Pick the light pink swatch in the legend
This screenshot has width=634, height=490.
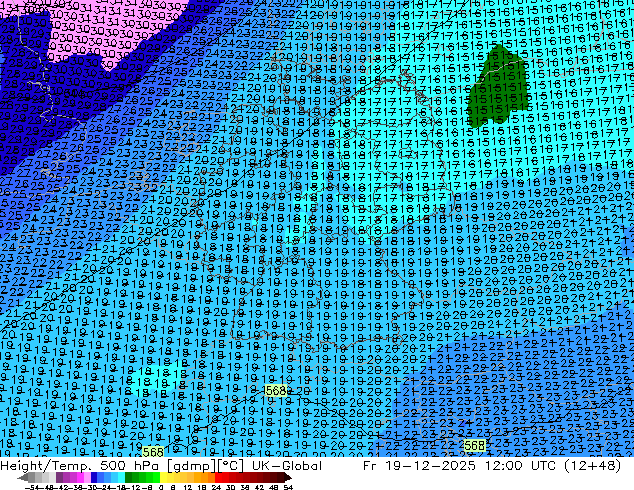87,478
